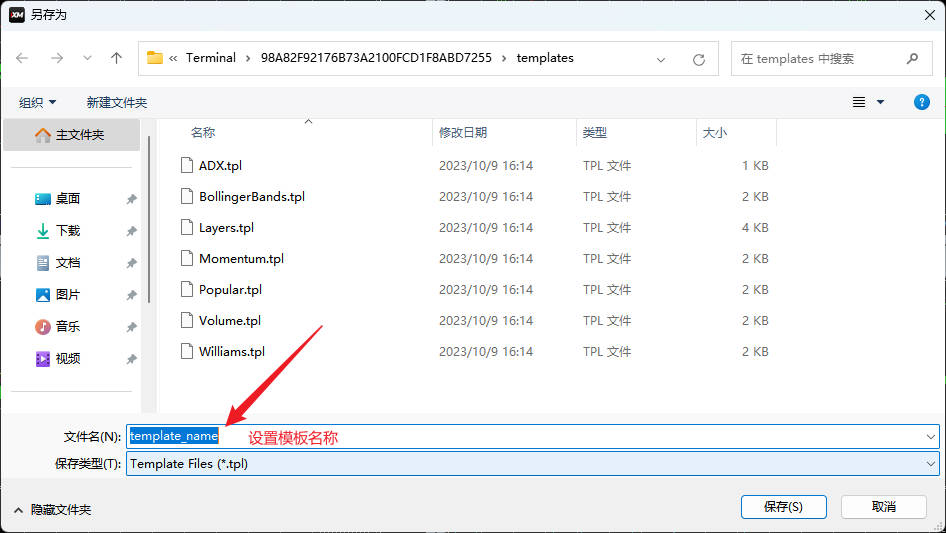Open help with the blue question icon
The height and width of the screenshot is (533, 946).
(x=921, y=102)
